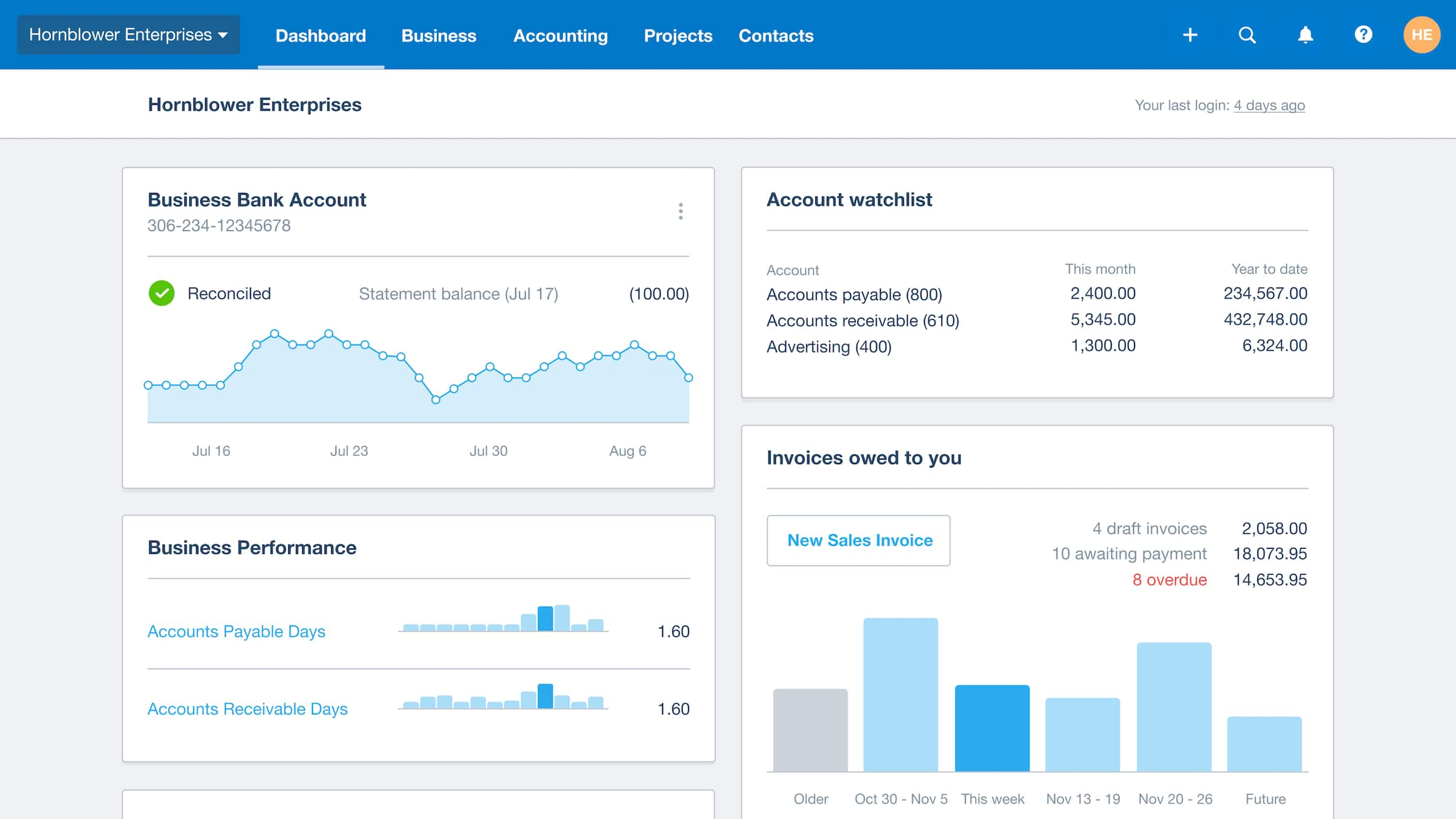Viewport: 1456px width, 819px height.
Task: Click the HE user avatar icon
Action: tap(1419, 35)
